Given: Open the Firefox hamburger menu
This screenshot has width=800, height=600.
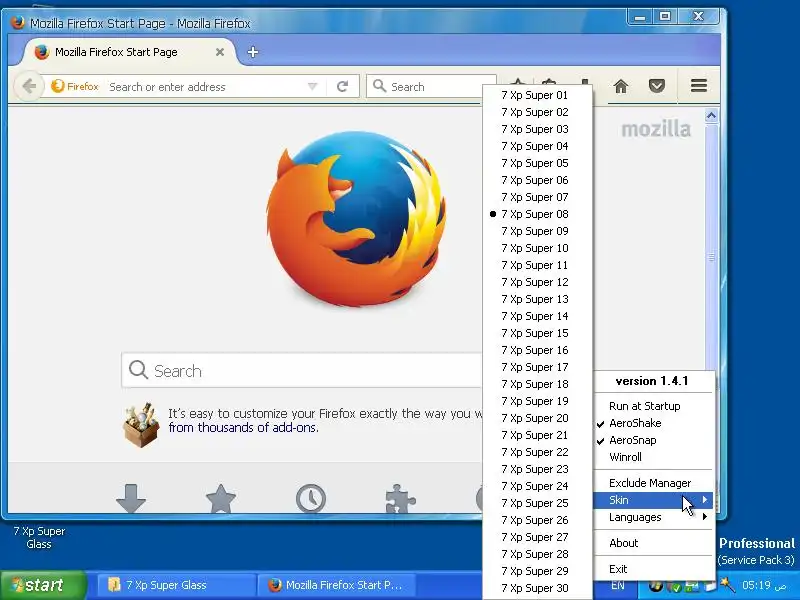Looking at the screenshot, I should point(698,86).
